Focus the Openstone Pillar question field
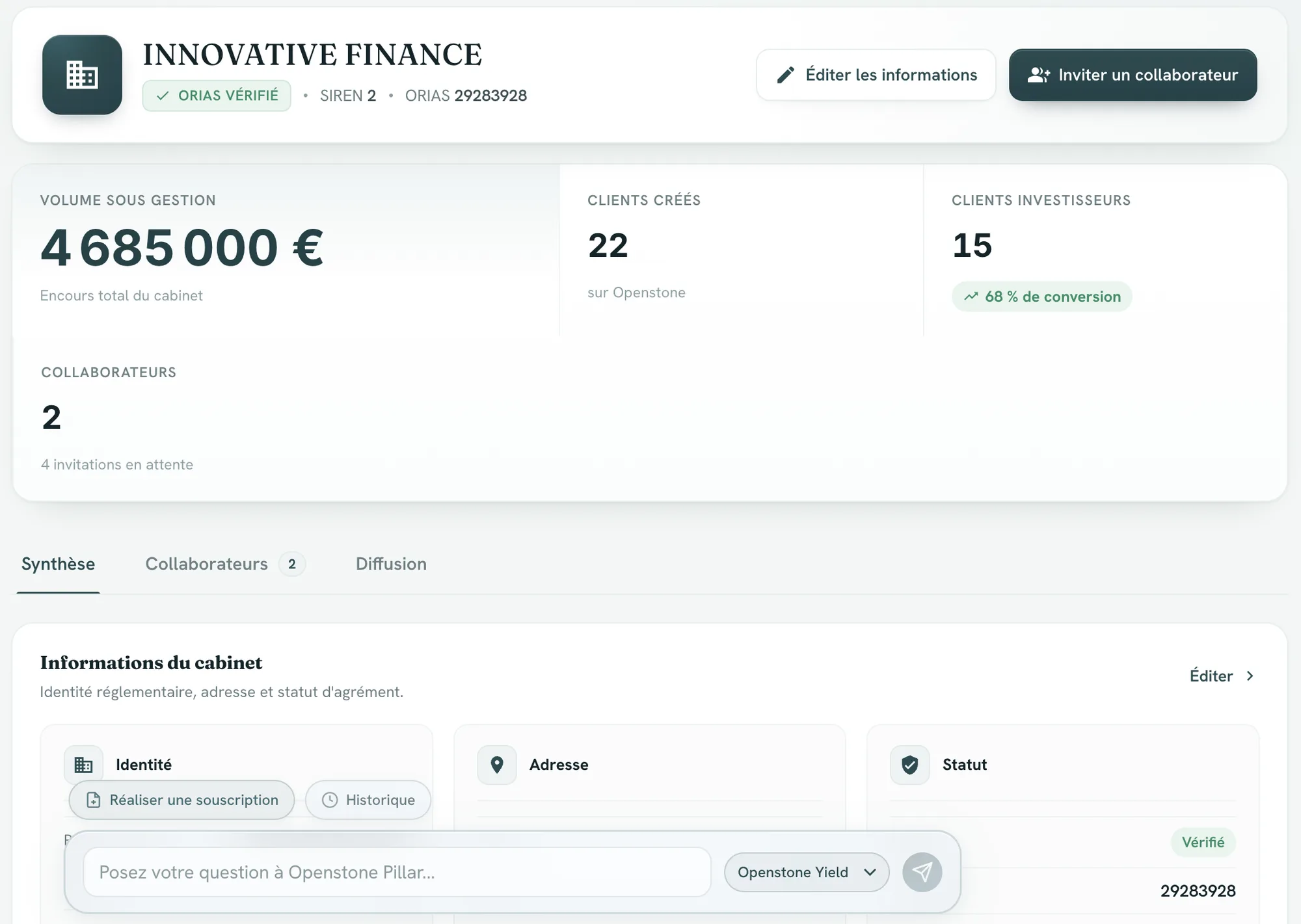 pos(397,872)
